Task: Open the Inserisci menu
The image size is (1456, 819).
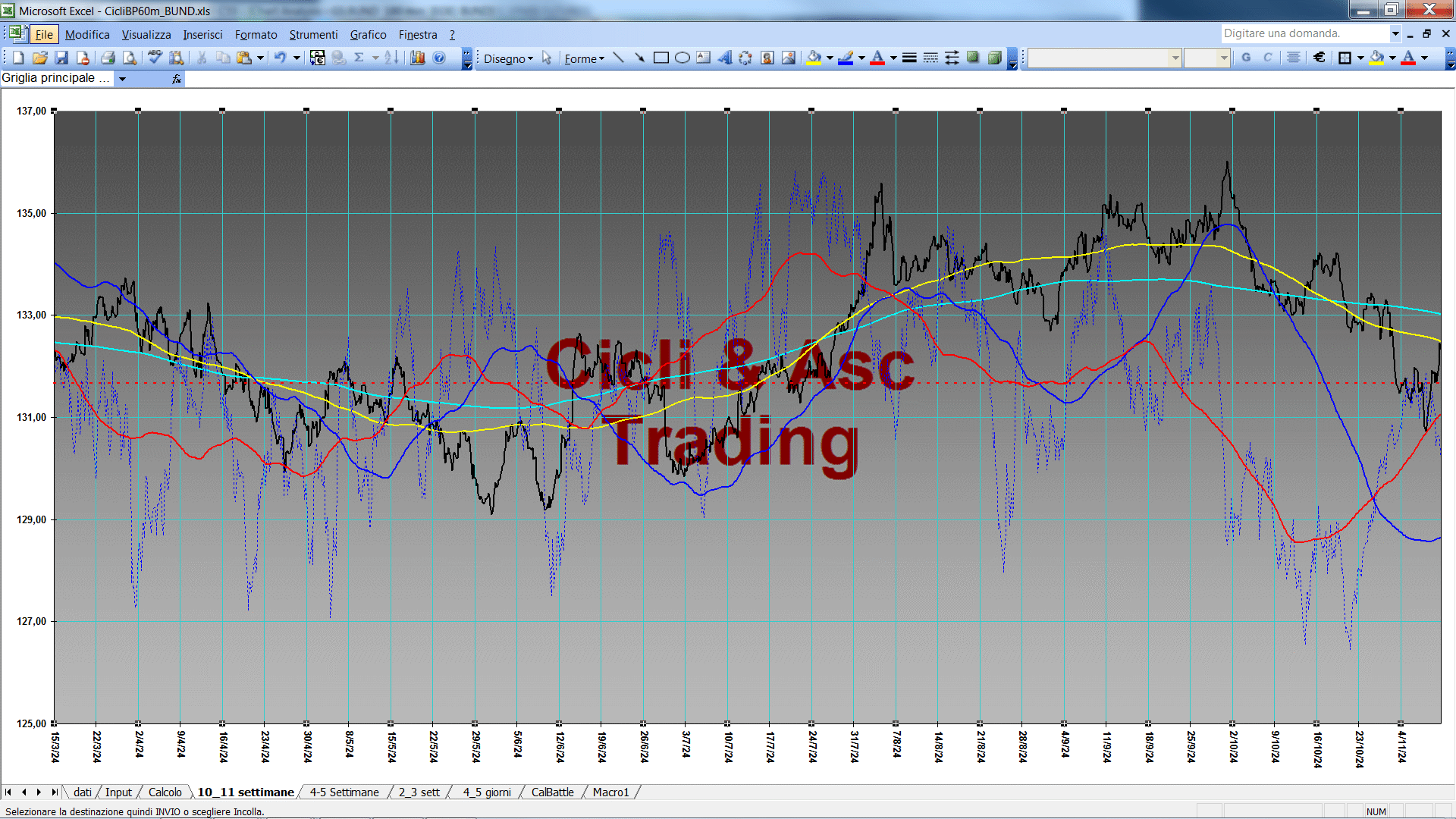Action: [202, 34]
